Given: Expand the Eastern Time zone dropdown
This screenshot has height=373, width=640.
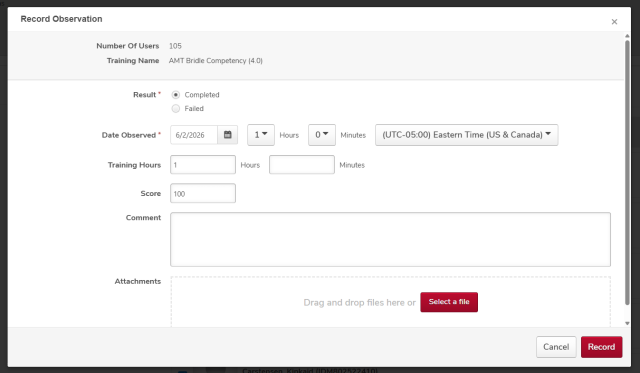Looking at the screenshot, I should pyautogui.click(x=467, y=135).
